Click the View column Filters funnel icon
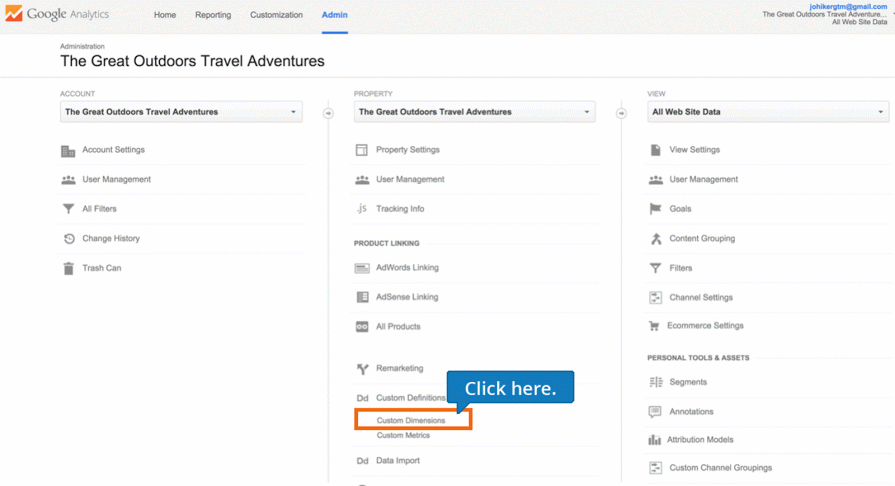Screen dimensions: 895x486 (x=655, y=268)
